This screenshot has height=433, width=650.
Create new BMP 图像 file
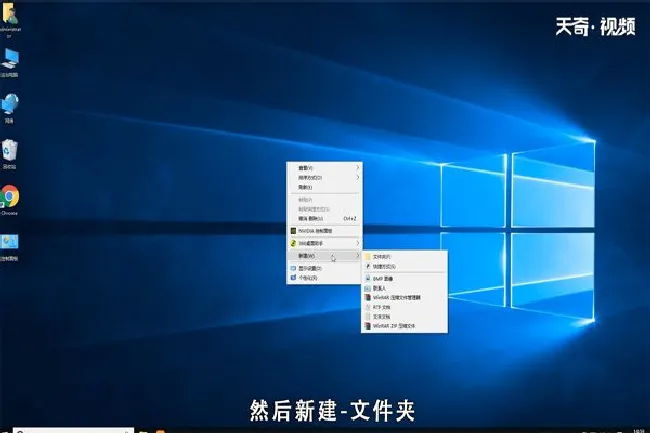click(x=404, y=279)
